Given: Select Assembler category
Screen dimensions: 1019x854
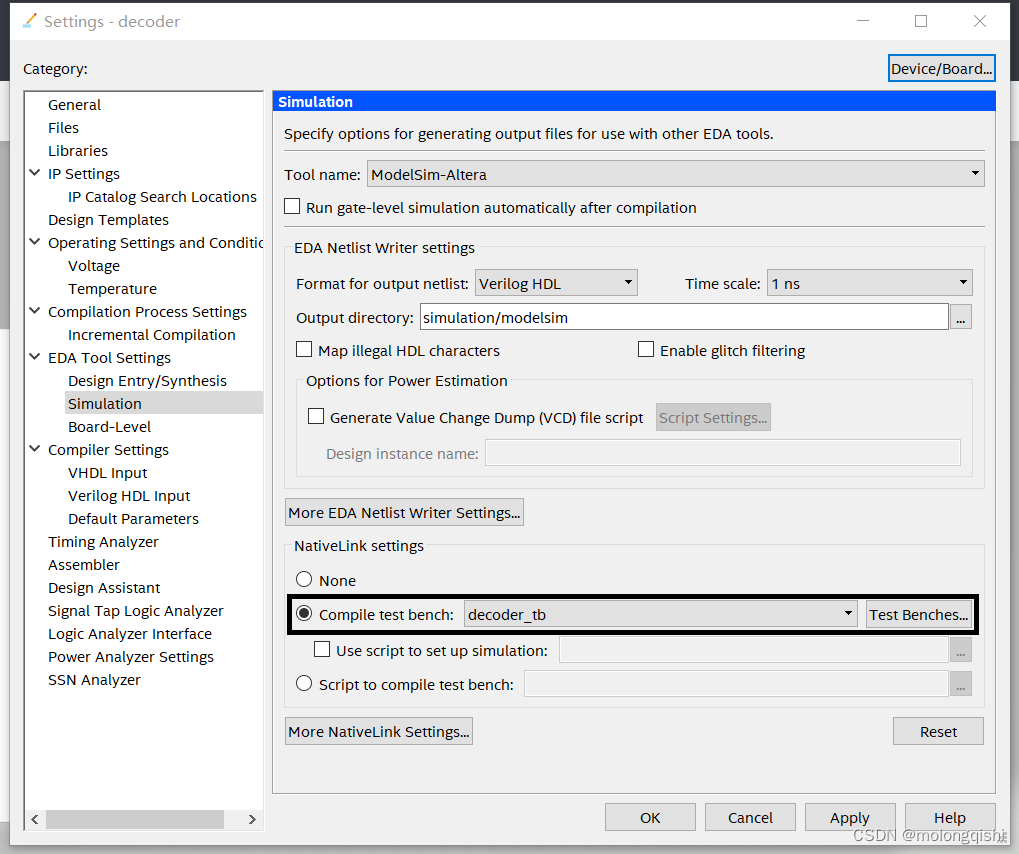Looking at the screenshot, I should click(x=83, y=565).
